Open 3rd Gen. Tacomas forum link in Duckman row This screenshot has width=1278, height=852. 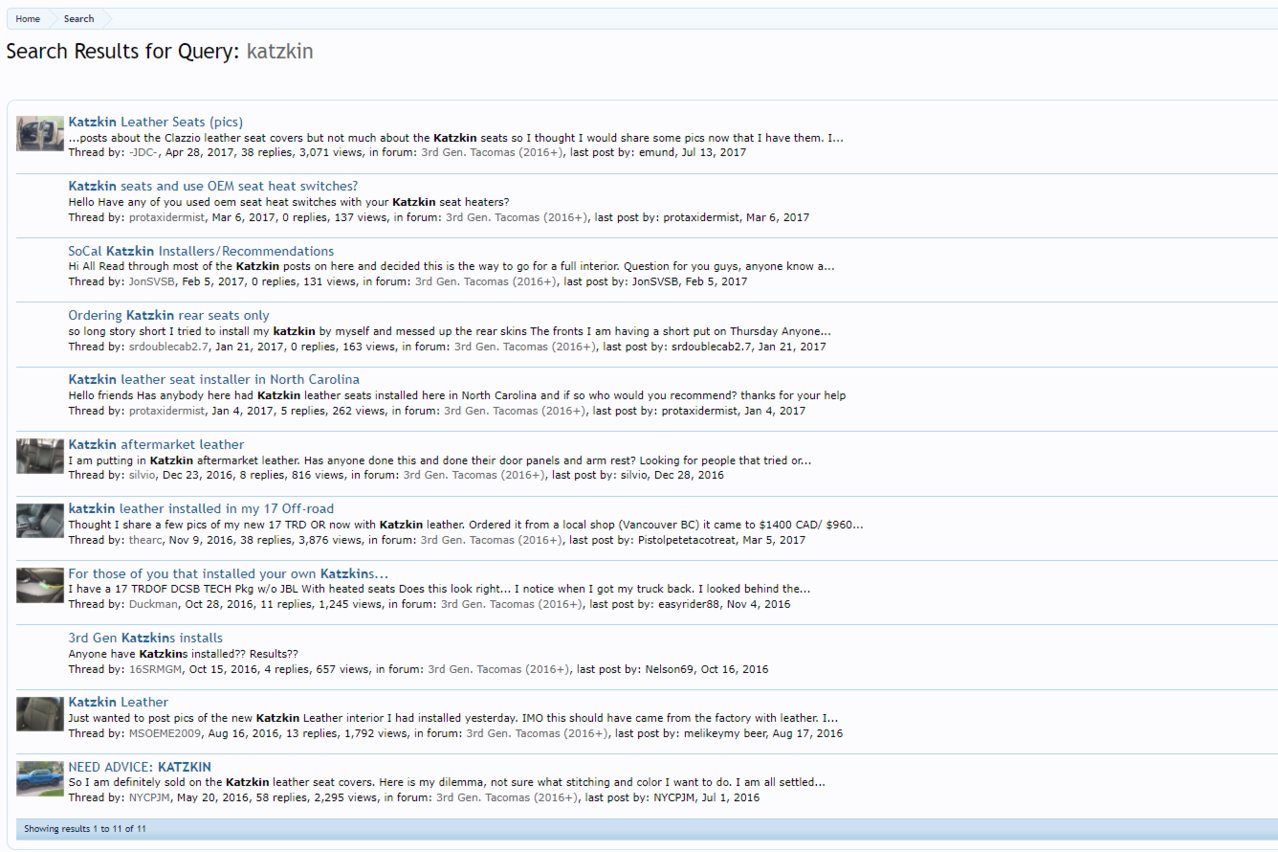512,604
